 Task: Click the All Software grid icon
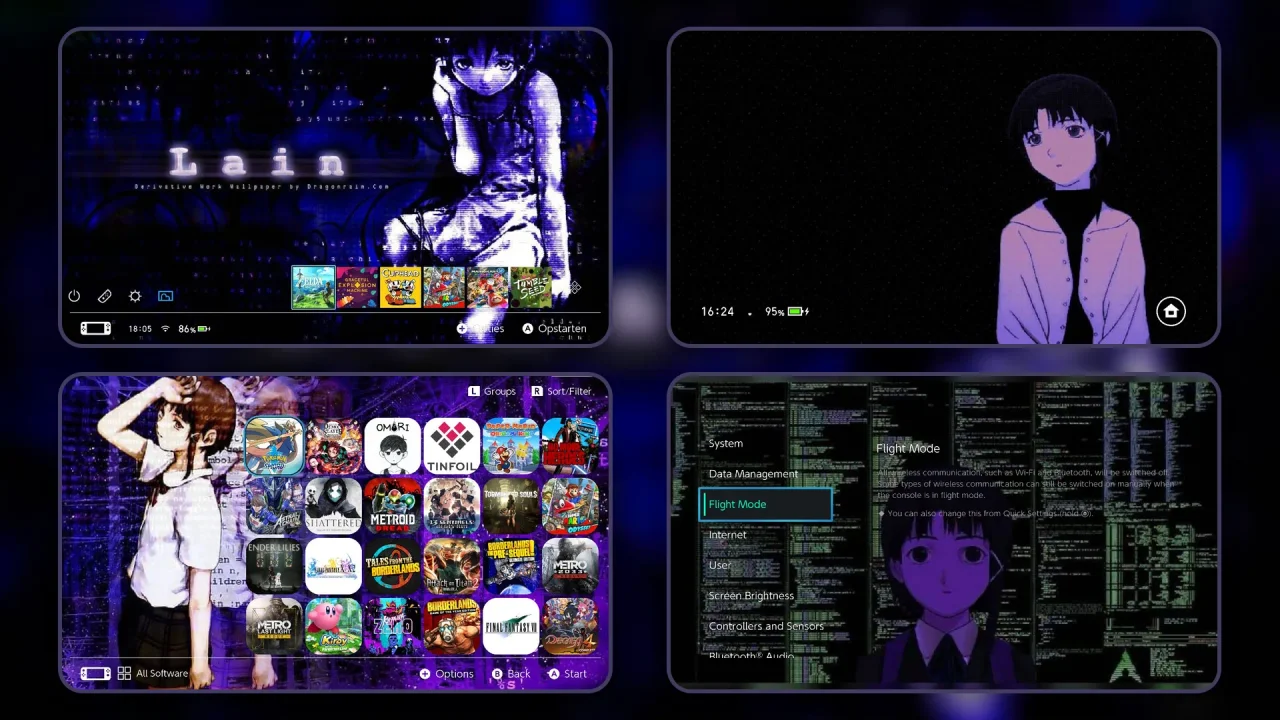point(124,674)
